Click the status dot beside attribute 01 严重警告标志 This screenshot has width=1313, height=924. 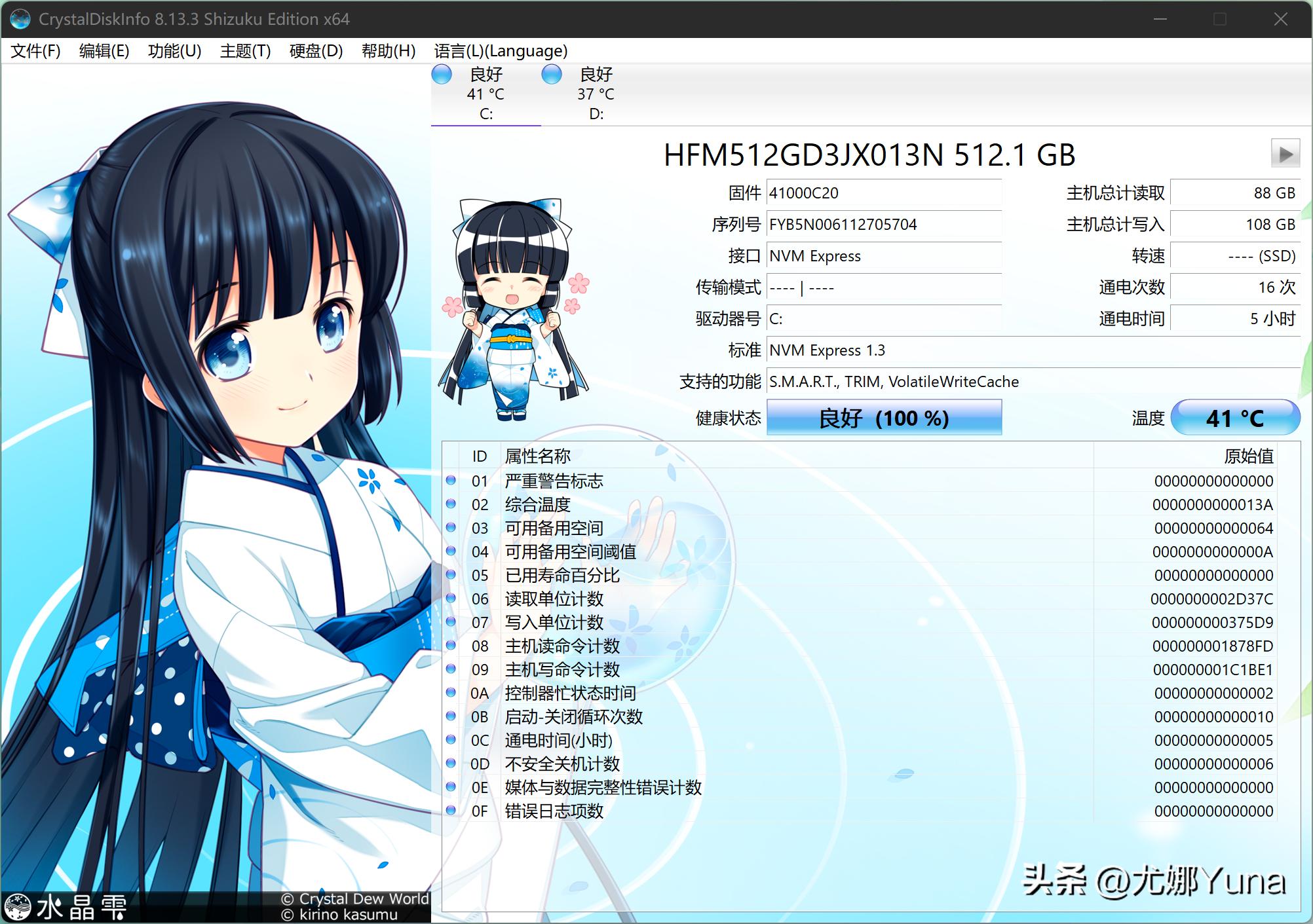(x=452, y=481)
